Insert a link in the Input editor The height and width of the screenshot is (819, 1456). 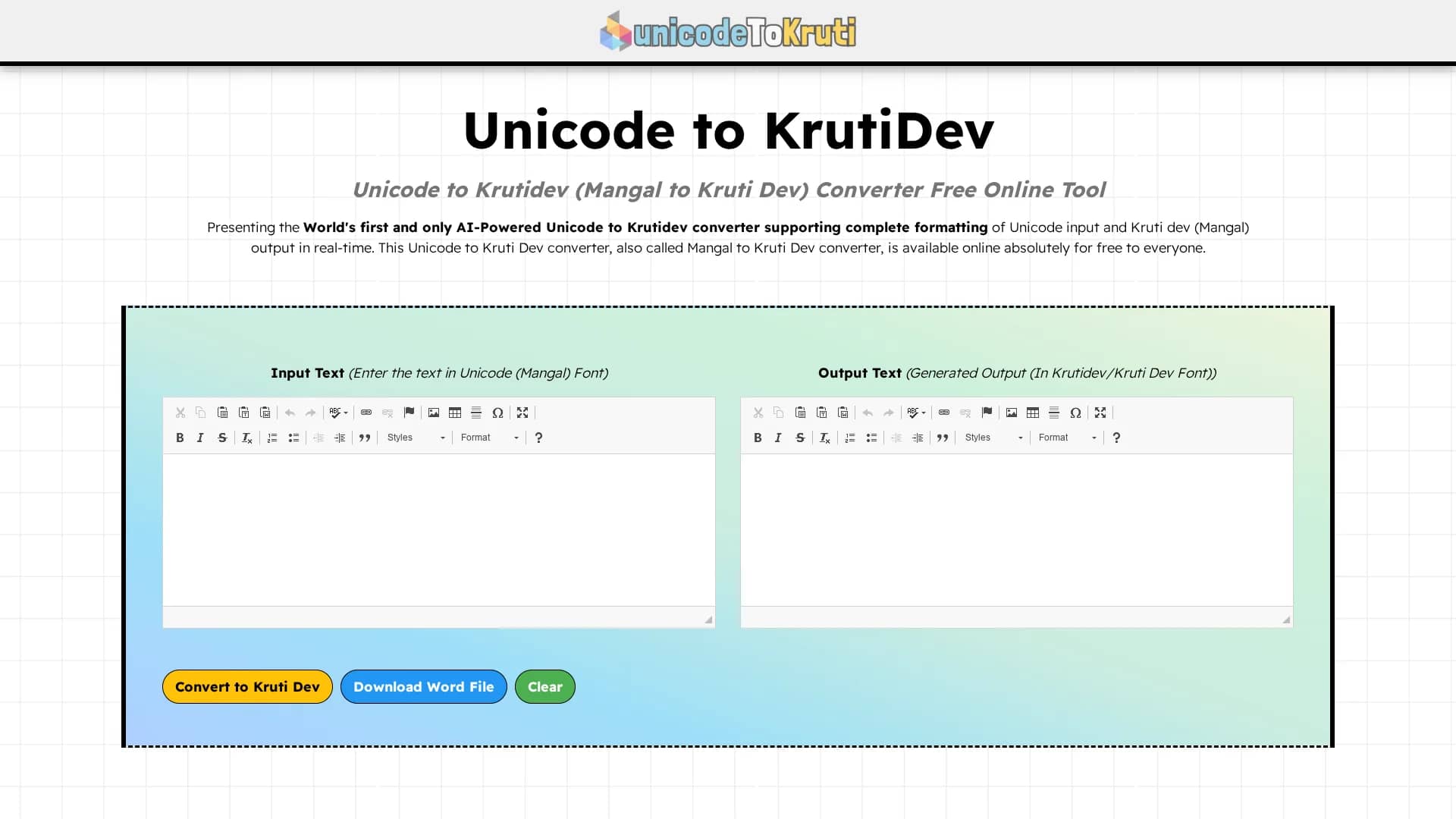366,413
